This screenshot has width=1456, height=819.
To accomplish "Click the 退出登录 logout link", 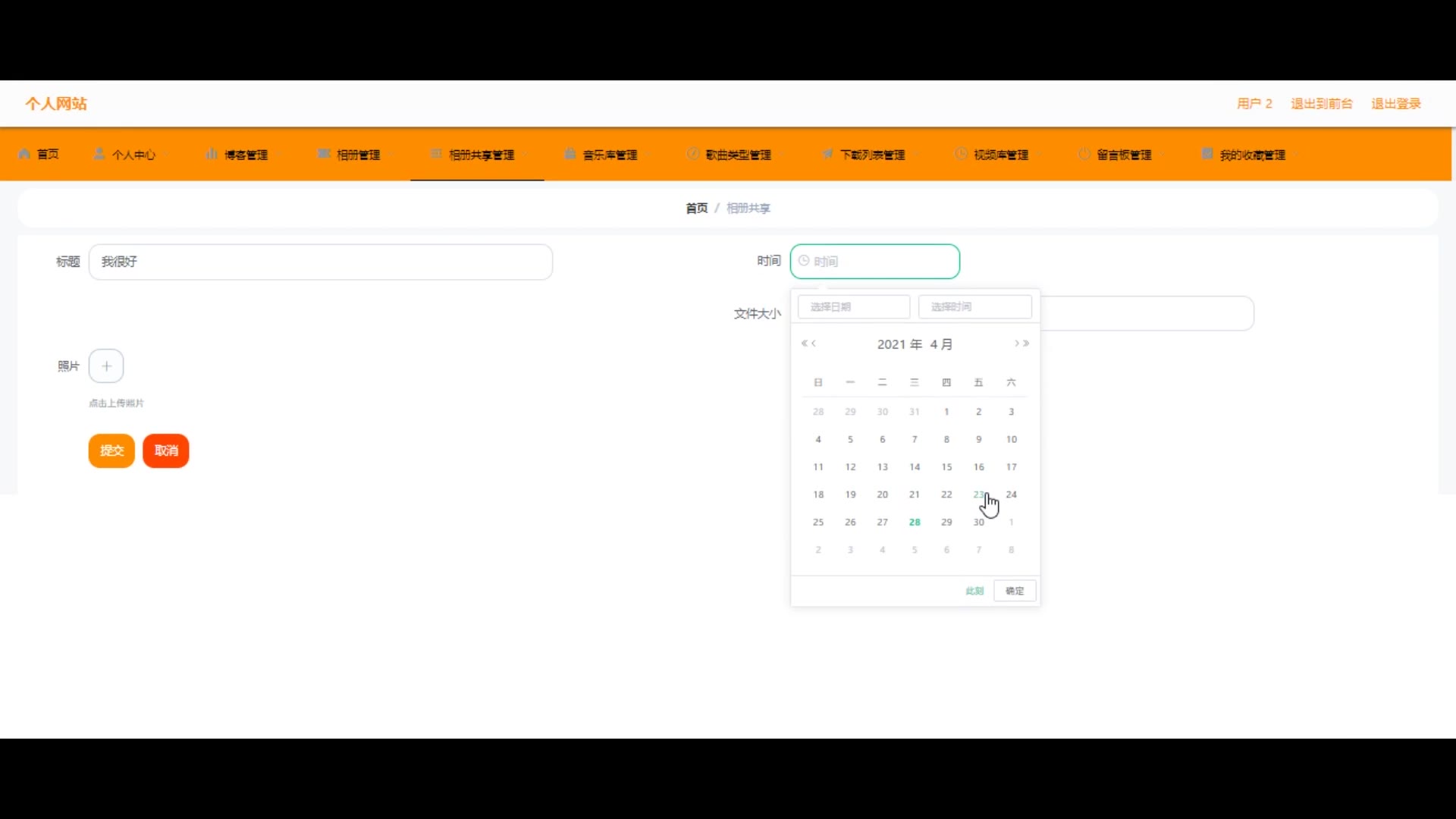I will (x=1395, y=104).
